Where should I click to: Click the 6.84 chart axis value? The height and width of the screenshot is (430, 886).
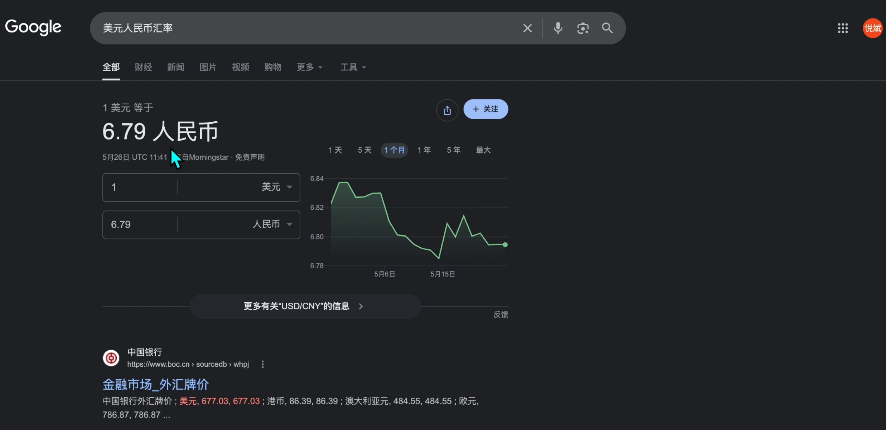tap(317, 179)
